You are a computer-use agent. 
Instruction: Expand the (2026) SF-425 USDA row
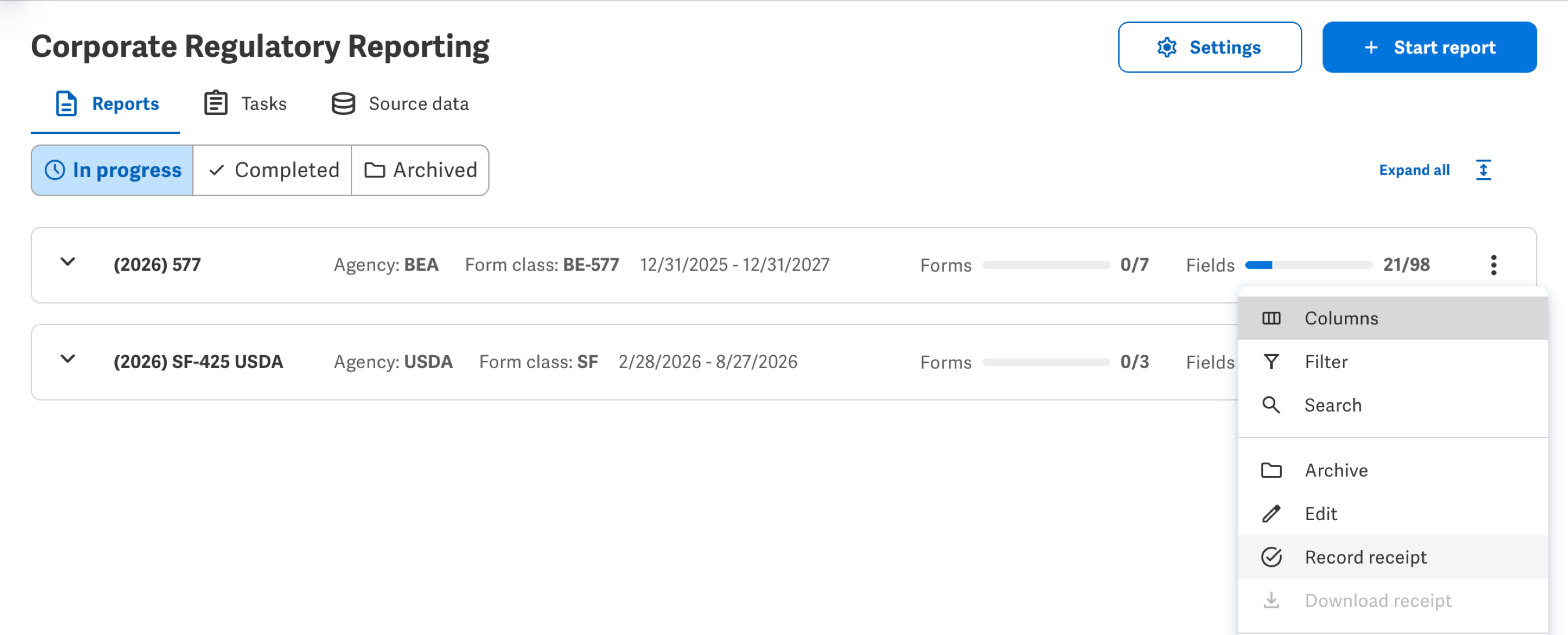point(68,359)
